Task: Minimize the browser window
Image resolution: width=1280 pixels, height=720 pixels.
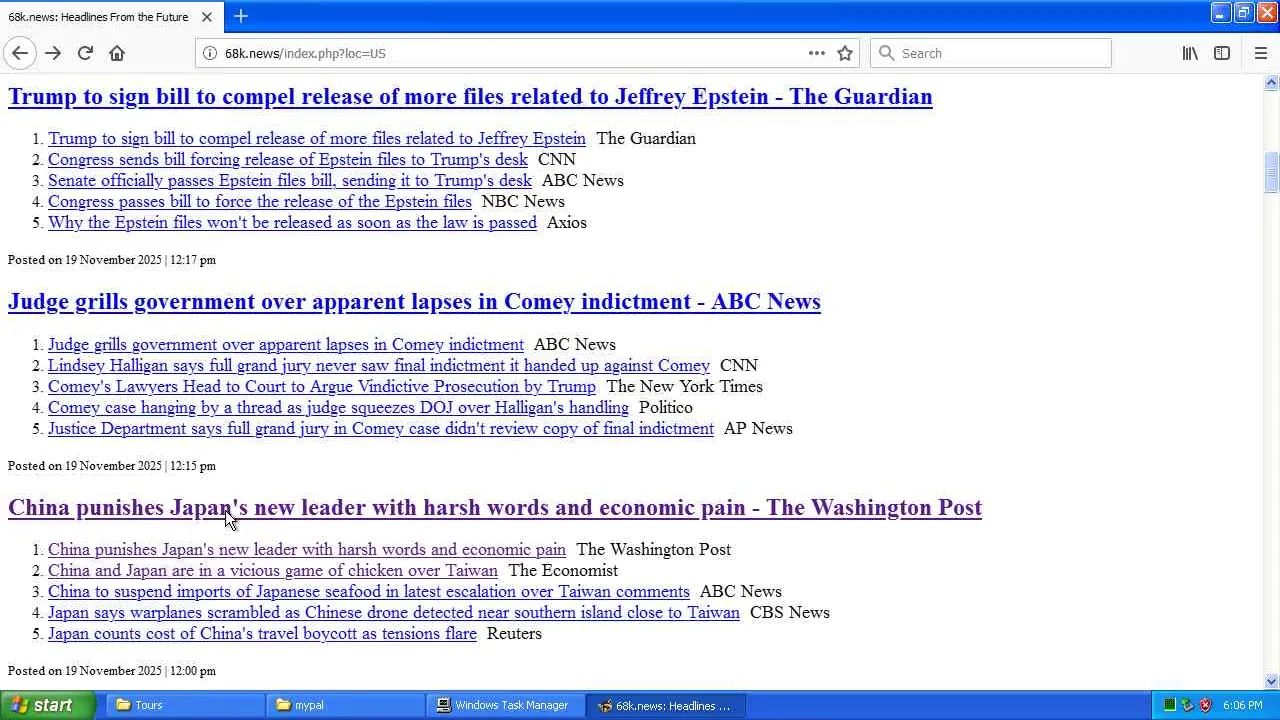Action: coord(1220,13)
